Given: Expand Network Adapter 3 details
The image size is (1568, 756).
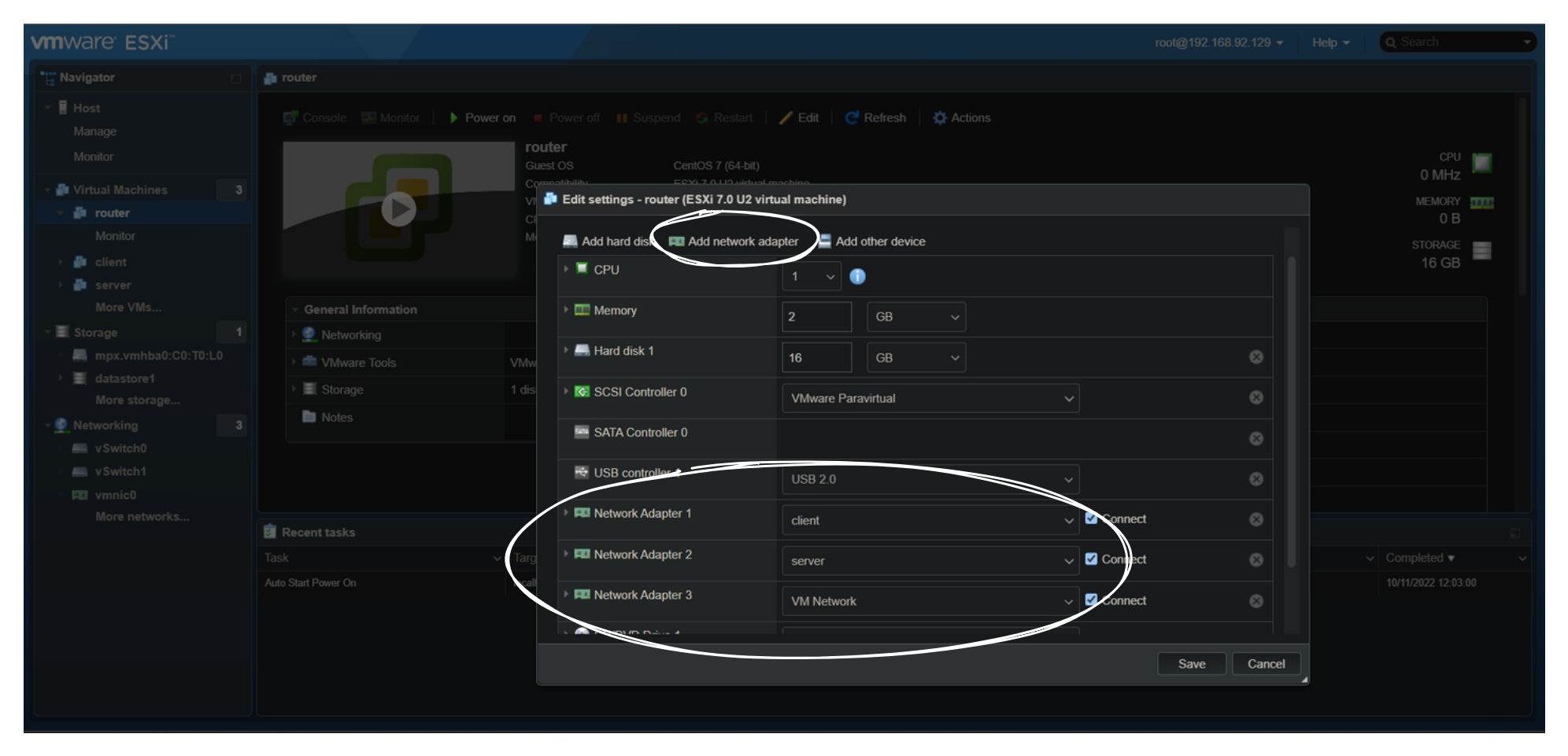Looking at the screenshot, I should [x=566, y=595].
